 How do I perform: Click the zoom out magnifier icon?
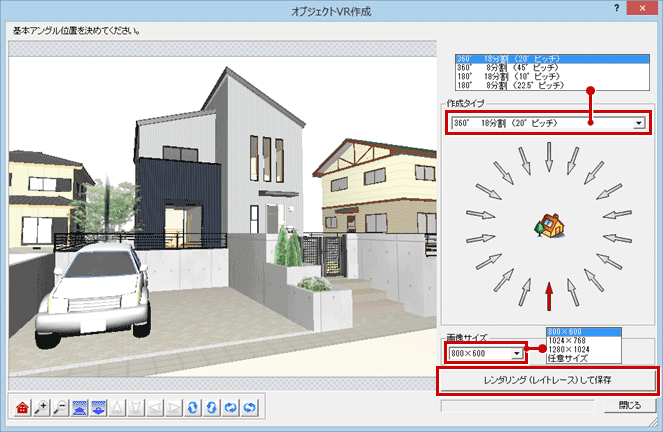(x=58, y=407)
